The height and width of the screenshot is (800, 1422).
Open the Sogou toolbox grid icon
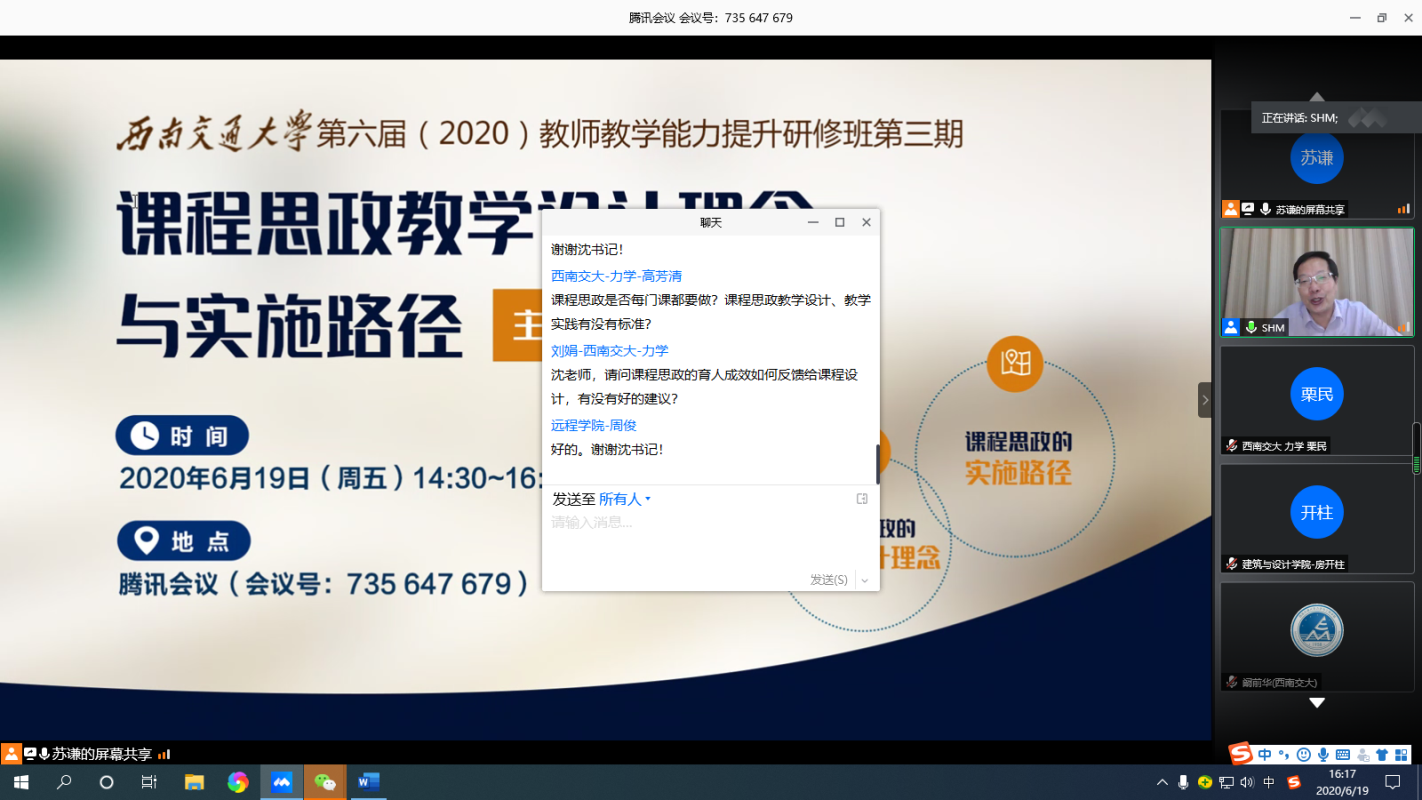tap(1401, 755)
